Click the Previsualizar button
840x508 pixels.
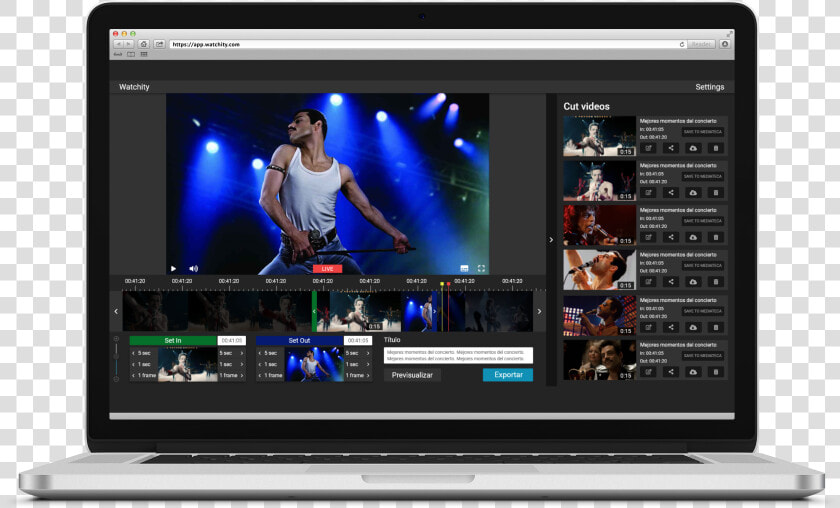click(412, 375)
